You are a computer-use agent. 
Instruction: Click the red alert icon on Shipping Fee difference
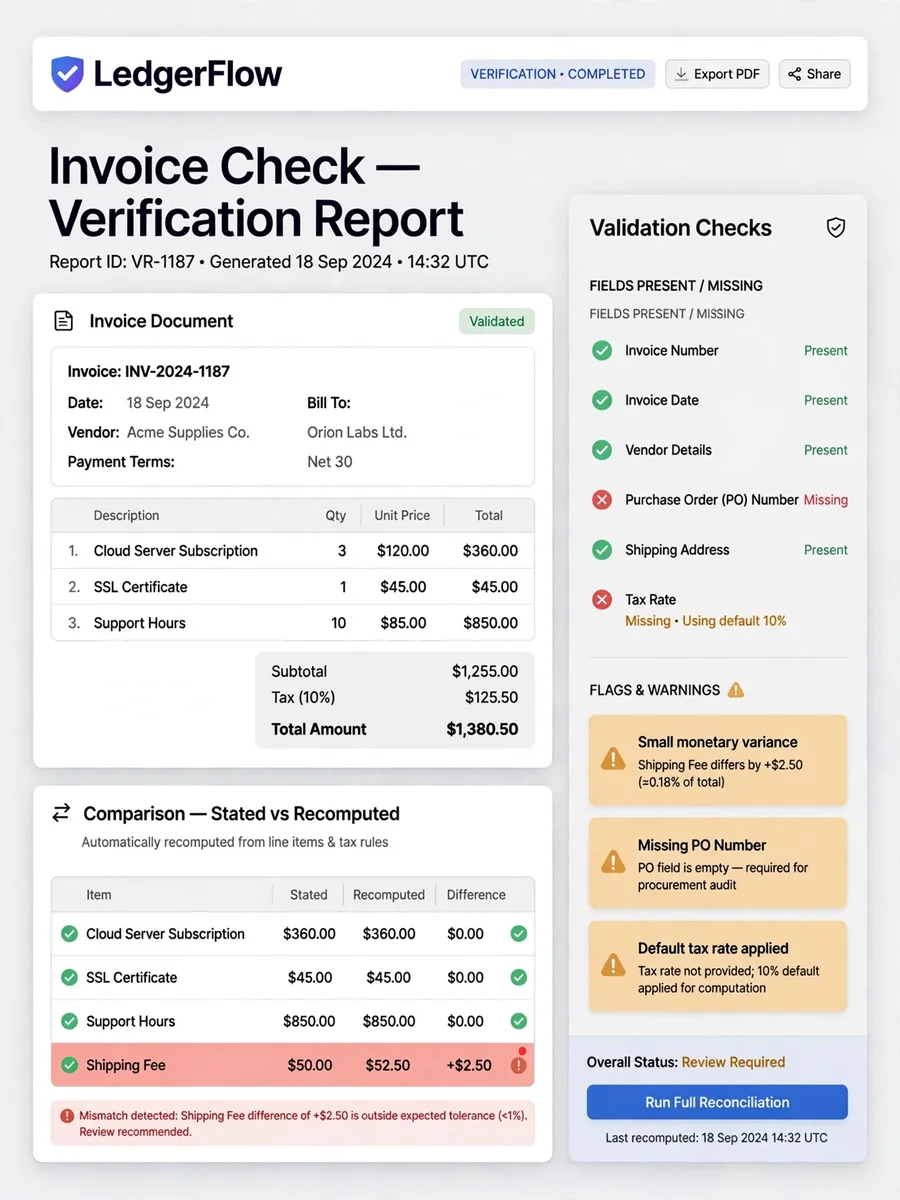click(519, 1066)
